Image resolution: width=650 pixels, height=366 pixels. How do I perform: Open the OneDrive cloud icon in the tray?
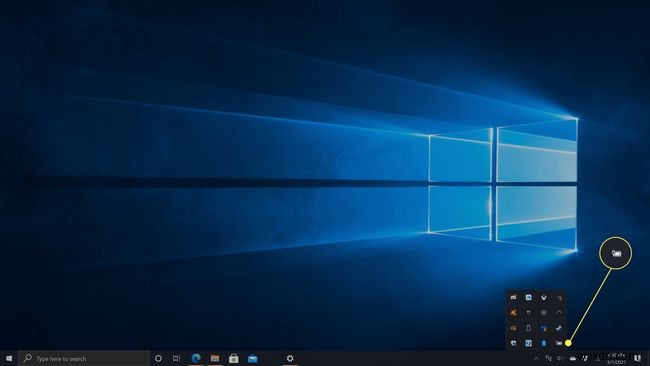click(572, 359)
